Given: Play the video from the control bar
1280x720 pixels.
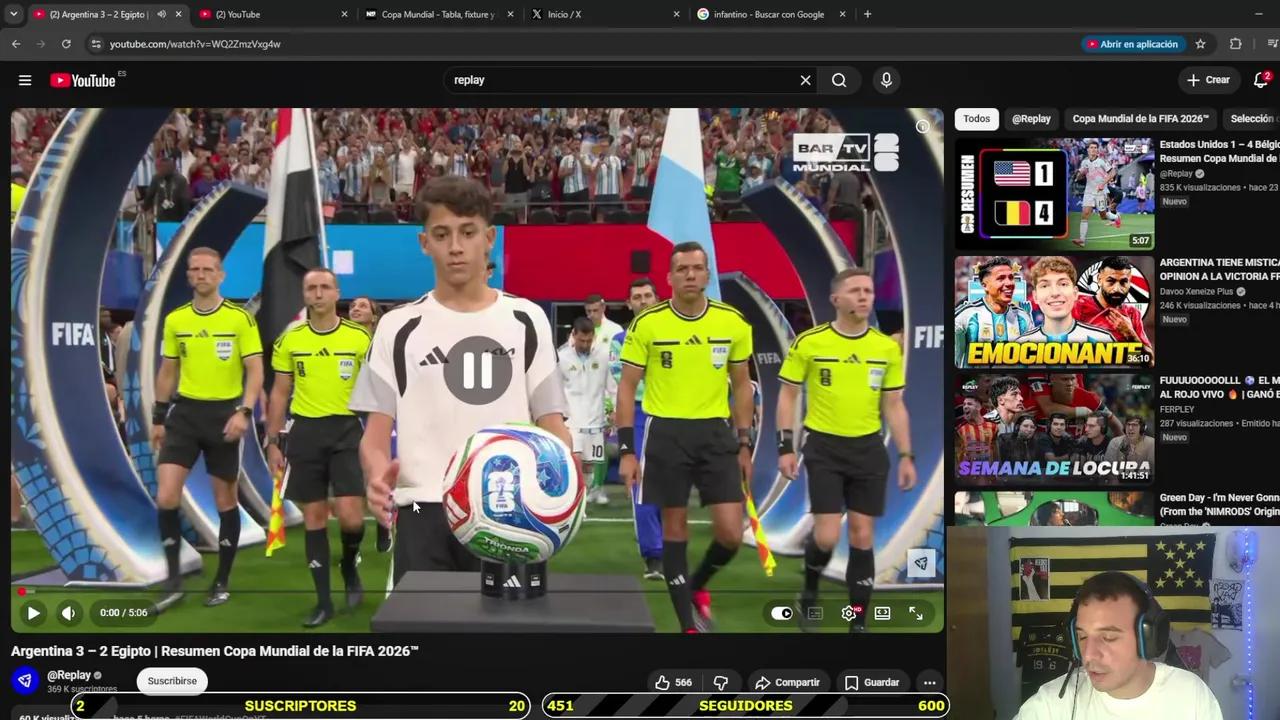Looking at the screenshot, I should pyautogui.click(x=33, y=613).
